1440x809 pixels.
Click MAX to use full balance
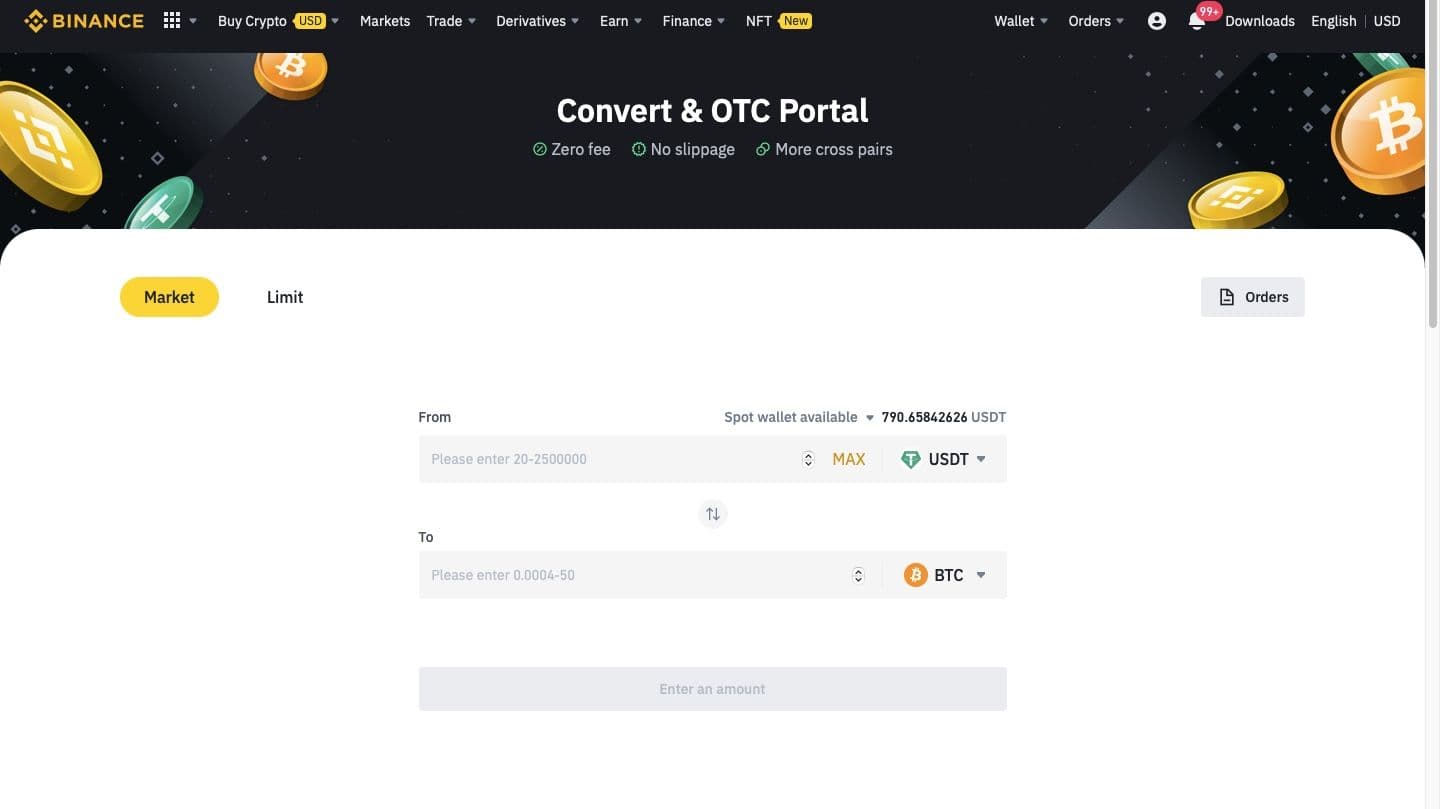point(849,459)
